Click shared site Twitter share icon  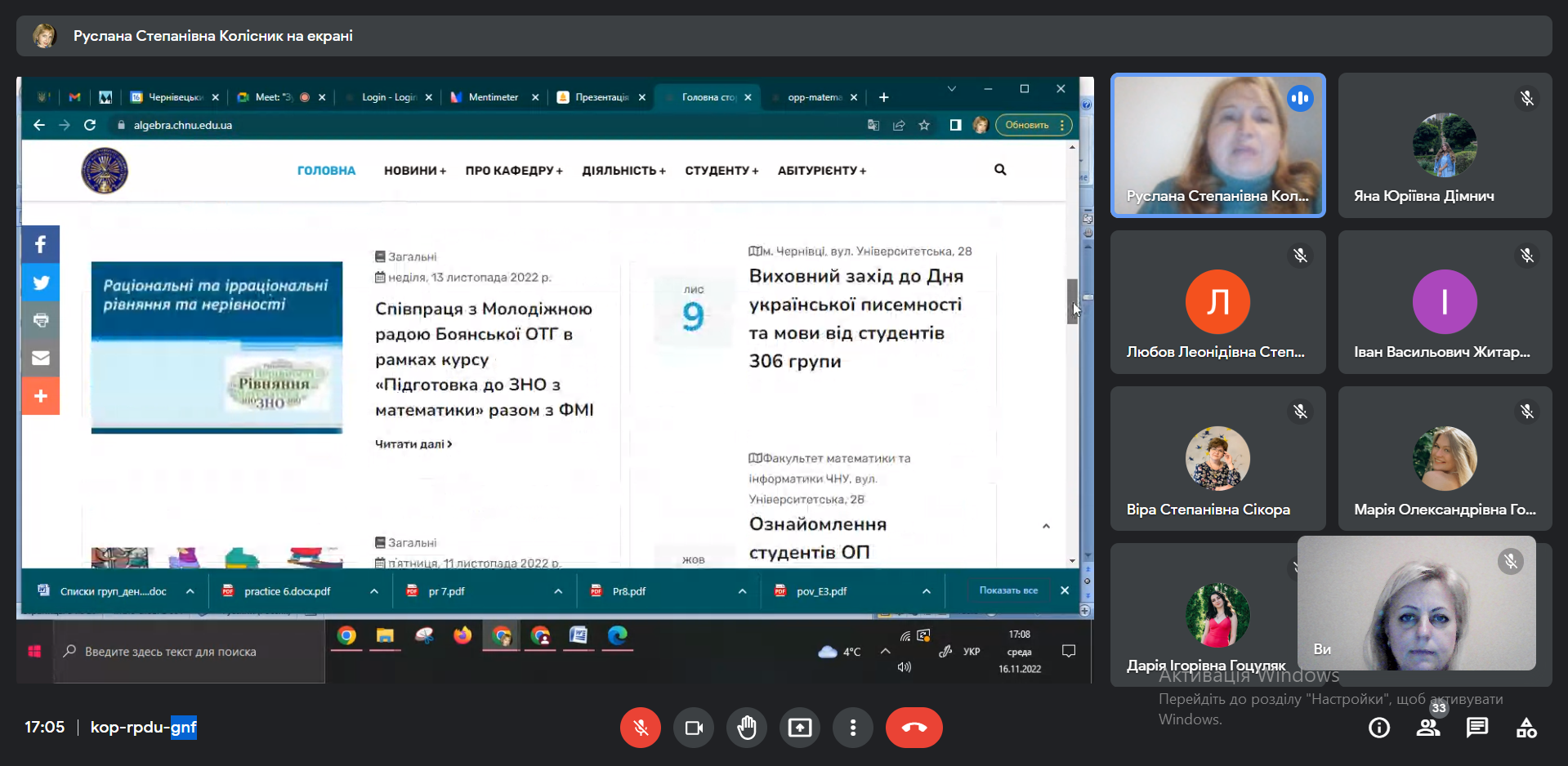41,283
